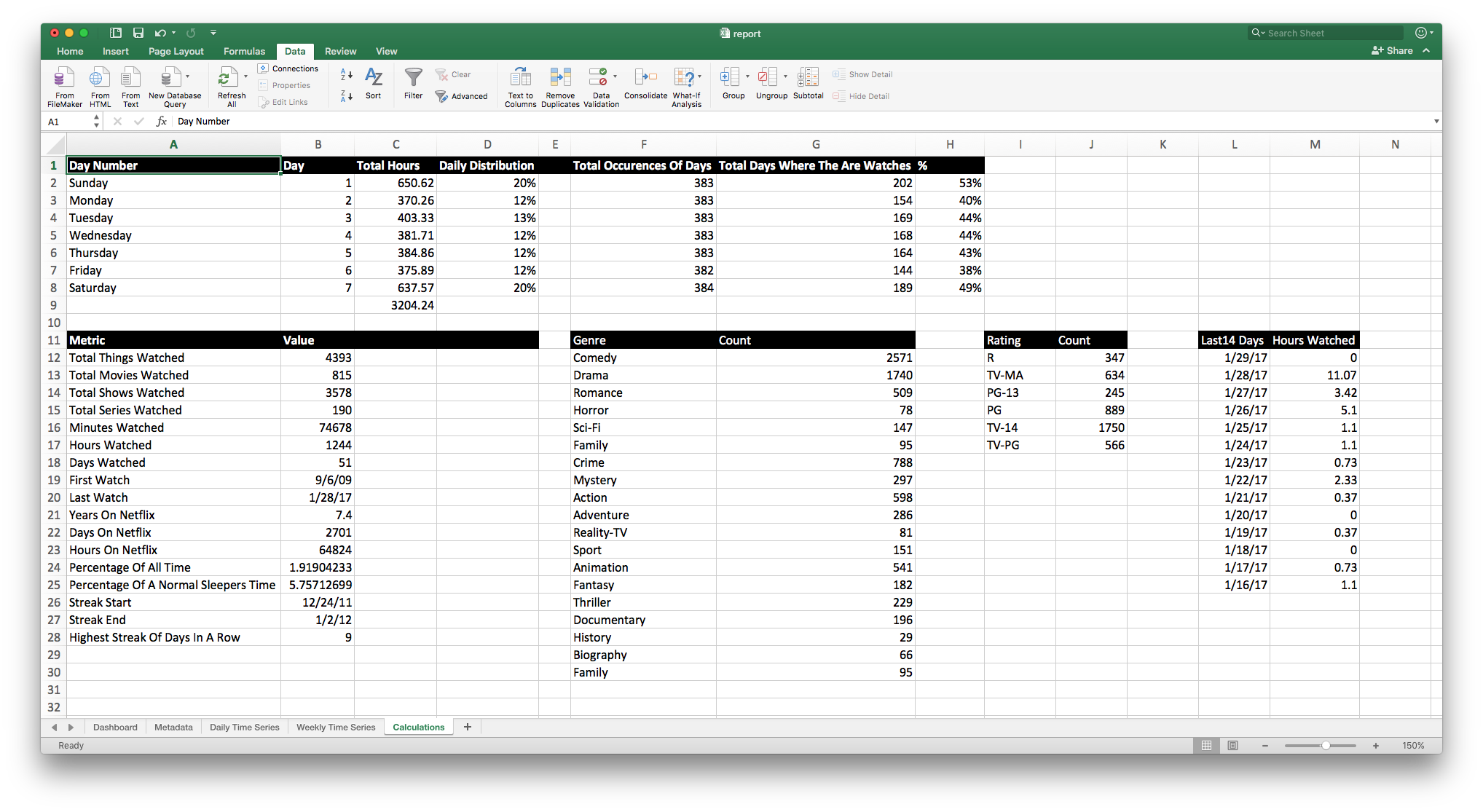Image resolution: width=1483 pixels, height=812 pixels.
Task: Switch to Daily Time Series sheet
Action: click(x=244, y=727)
